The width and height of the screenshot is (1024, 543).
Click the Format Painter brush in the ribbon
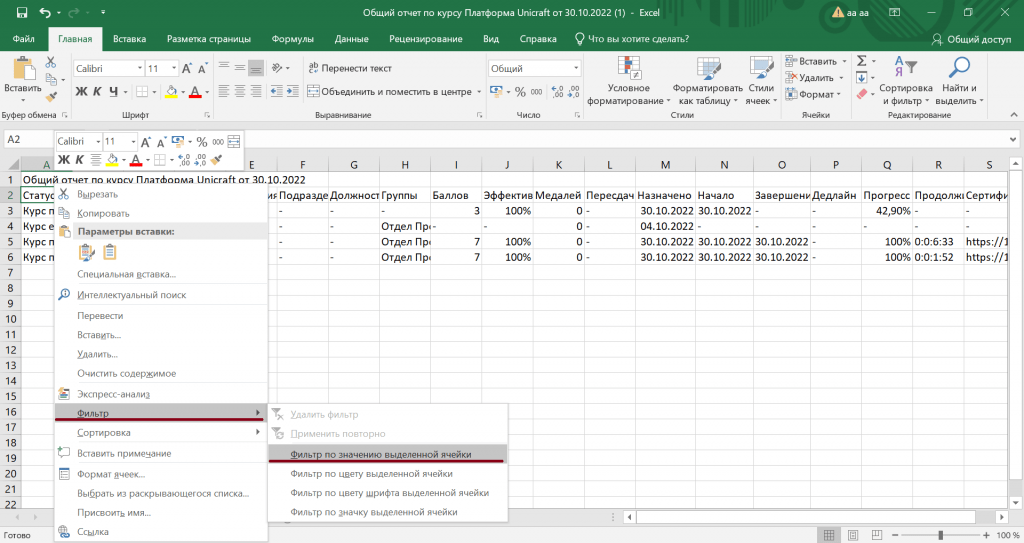[51, 97]
